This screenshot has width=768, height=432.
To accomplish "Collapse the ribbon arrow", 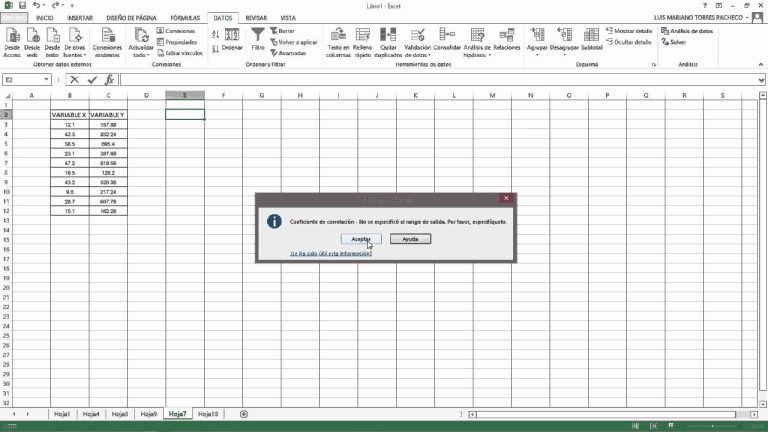I will (x=761, y=65).
